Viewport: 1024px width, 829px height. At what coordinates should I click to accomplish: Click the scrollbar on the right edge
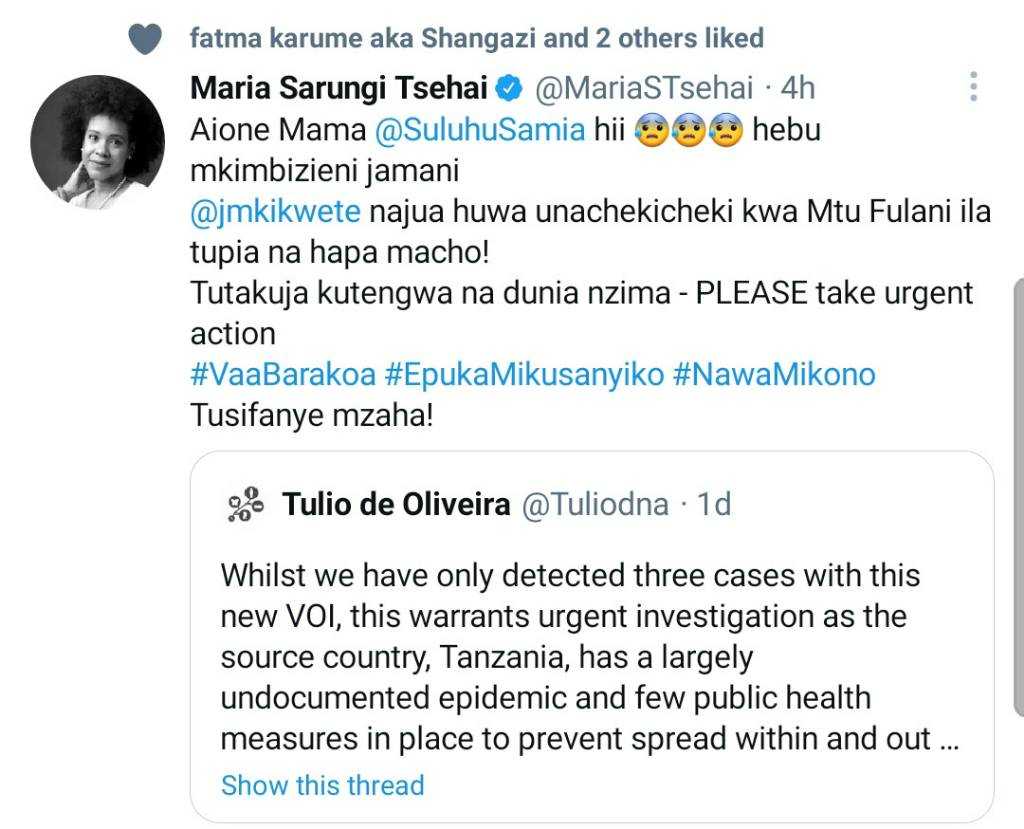pos(1019,496)
